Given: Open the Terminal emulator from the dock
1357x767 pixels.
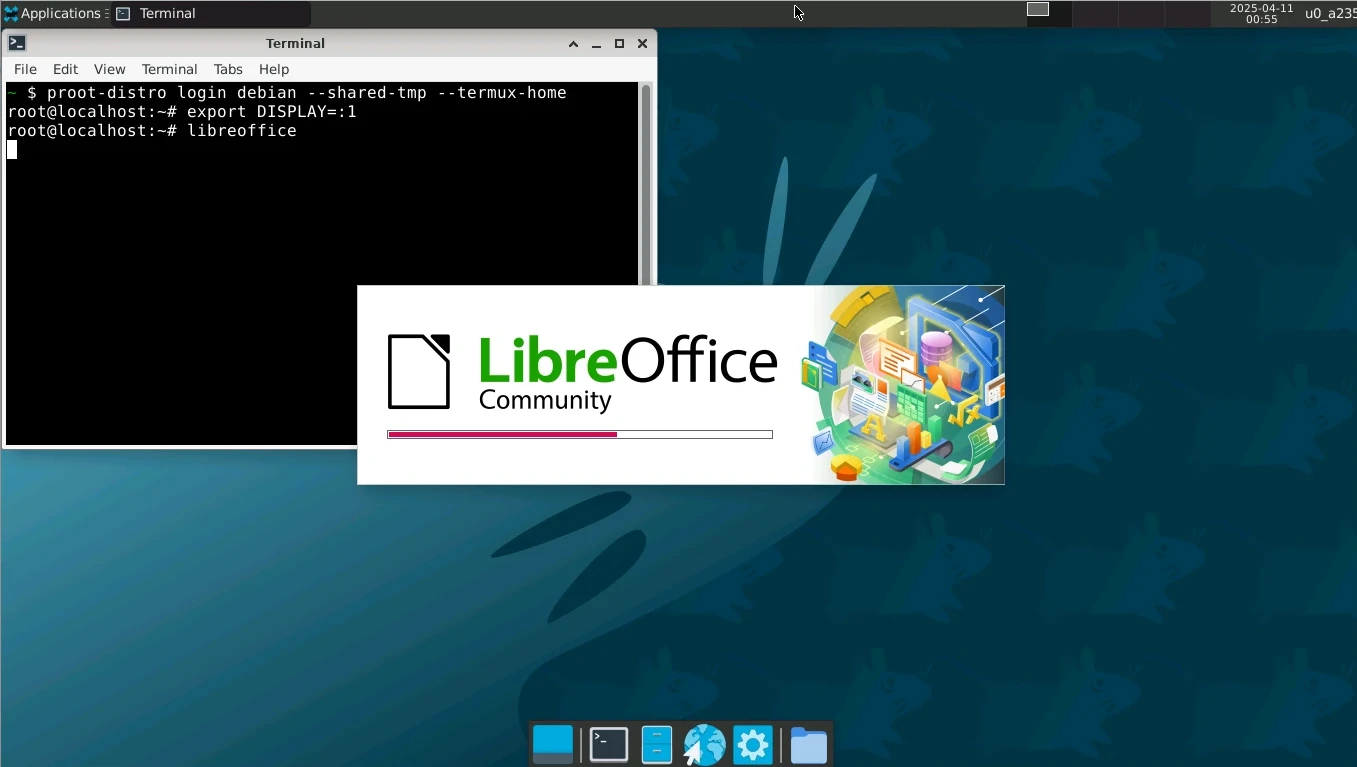Looking at the screenshot, I should click(x=608, y=745).
